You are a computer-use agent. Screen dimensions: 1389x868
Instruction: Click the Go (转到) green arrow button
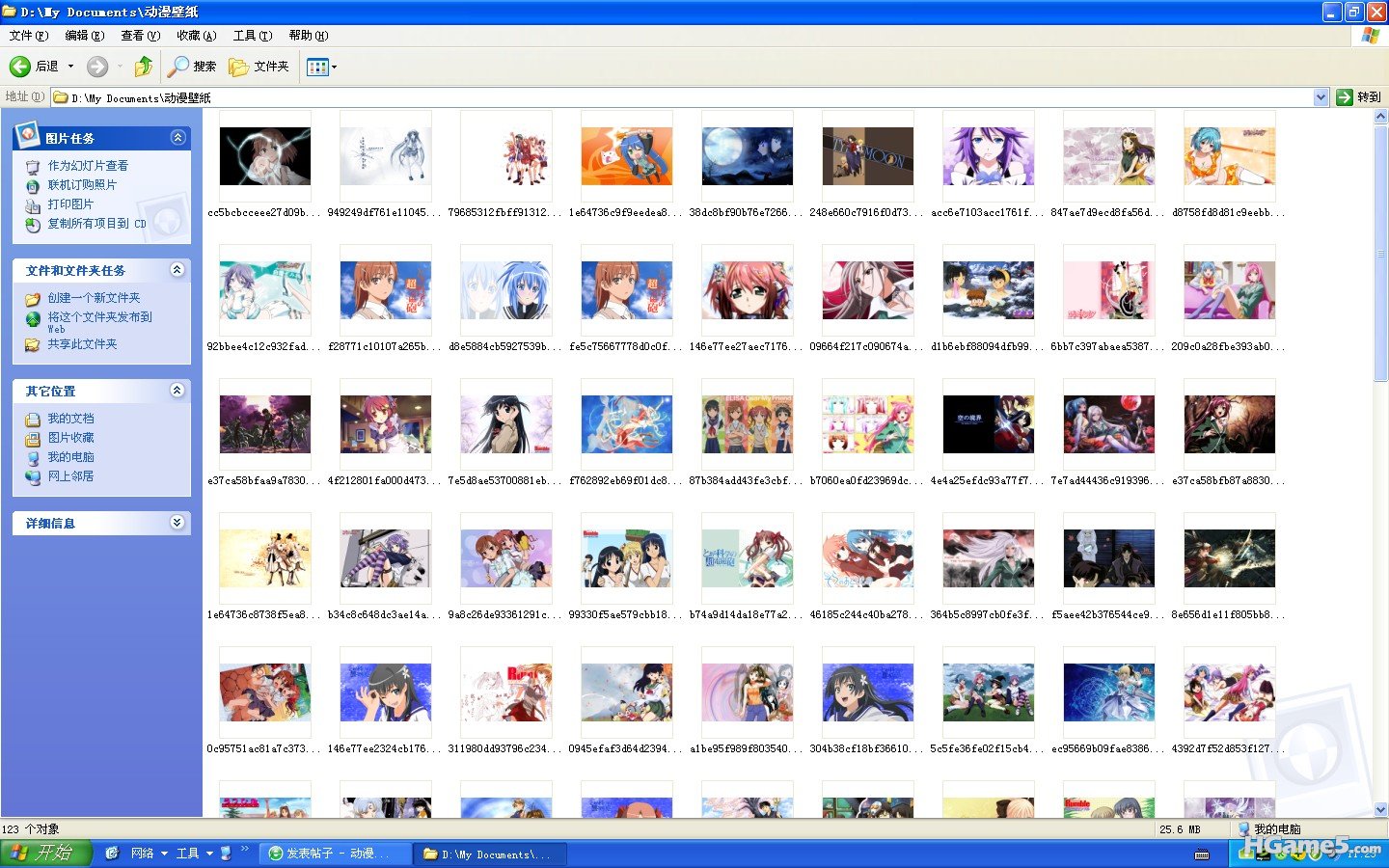pyautogui.click(x=1345, y=97)
